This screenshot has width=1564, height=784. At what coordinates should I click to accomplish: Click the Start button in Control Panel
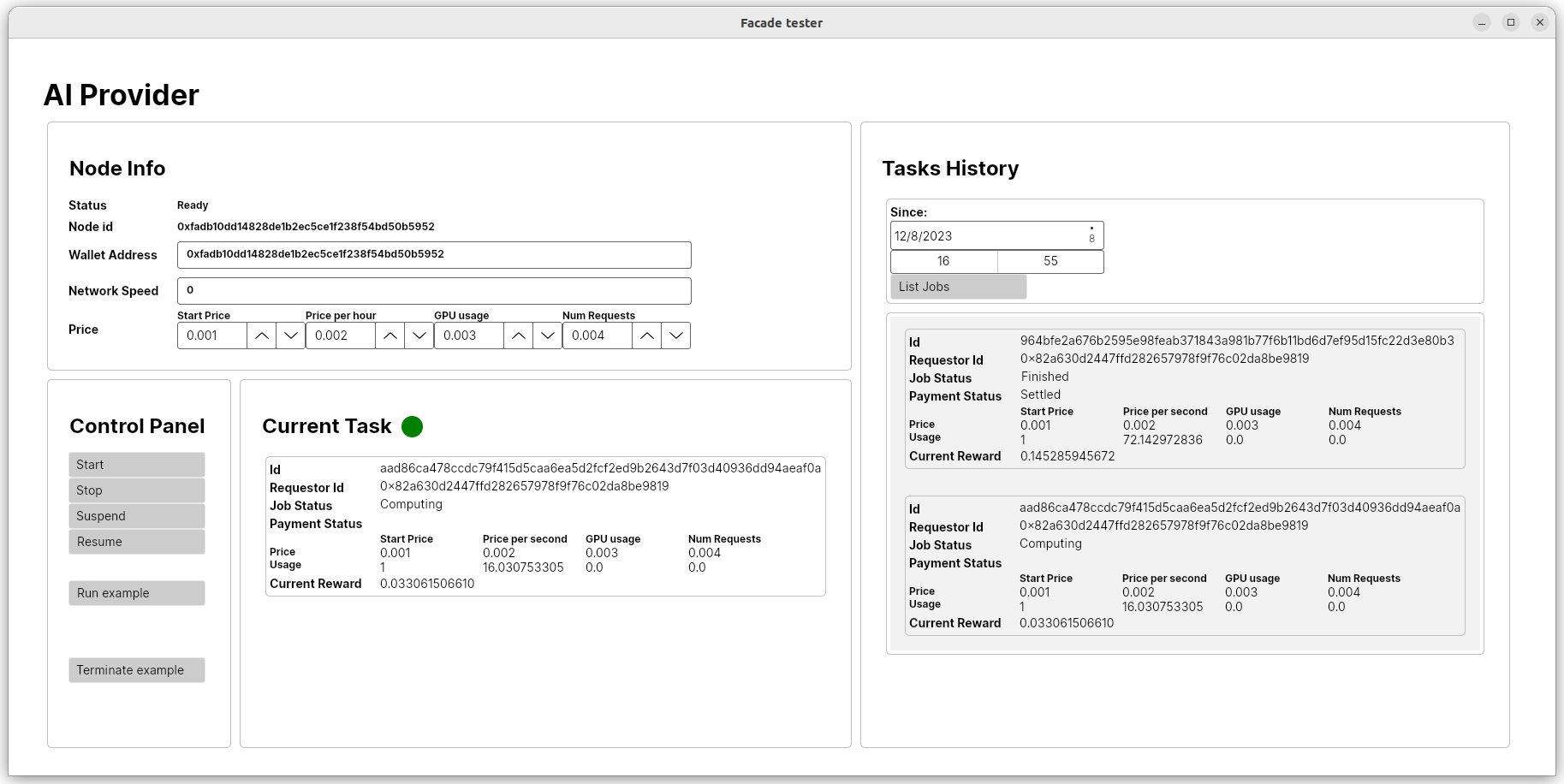137,465
